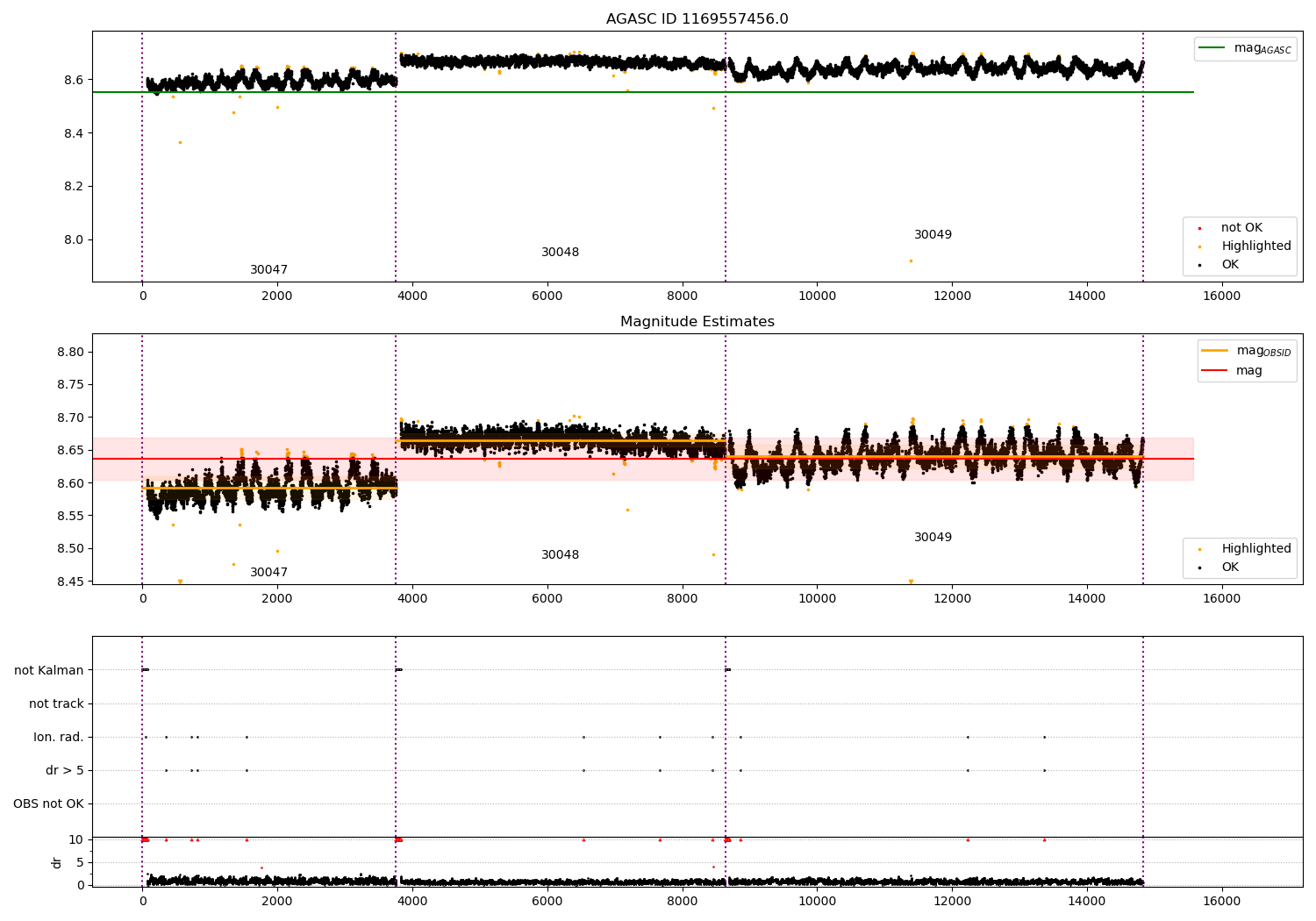Click the 'not OK' legend entry in top plot
Screen dimensions: 1316x921
[1241, 228]
